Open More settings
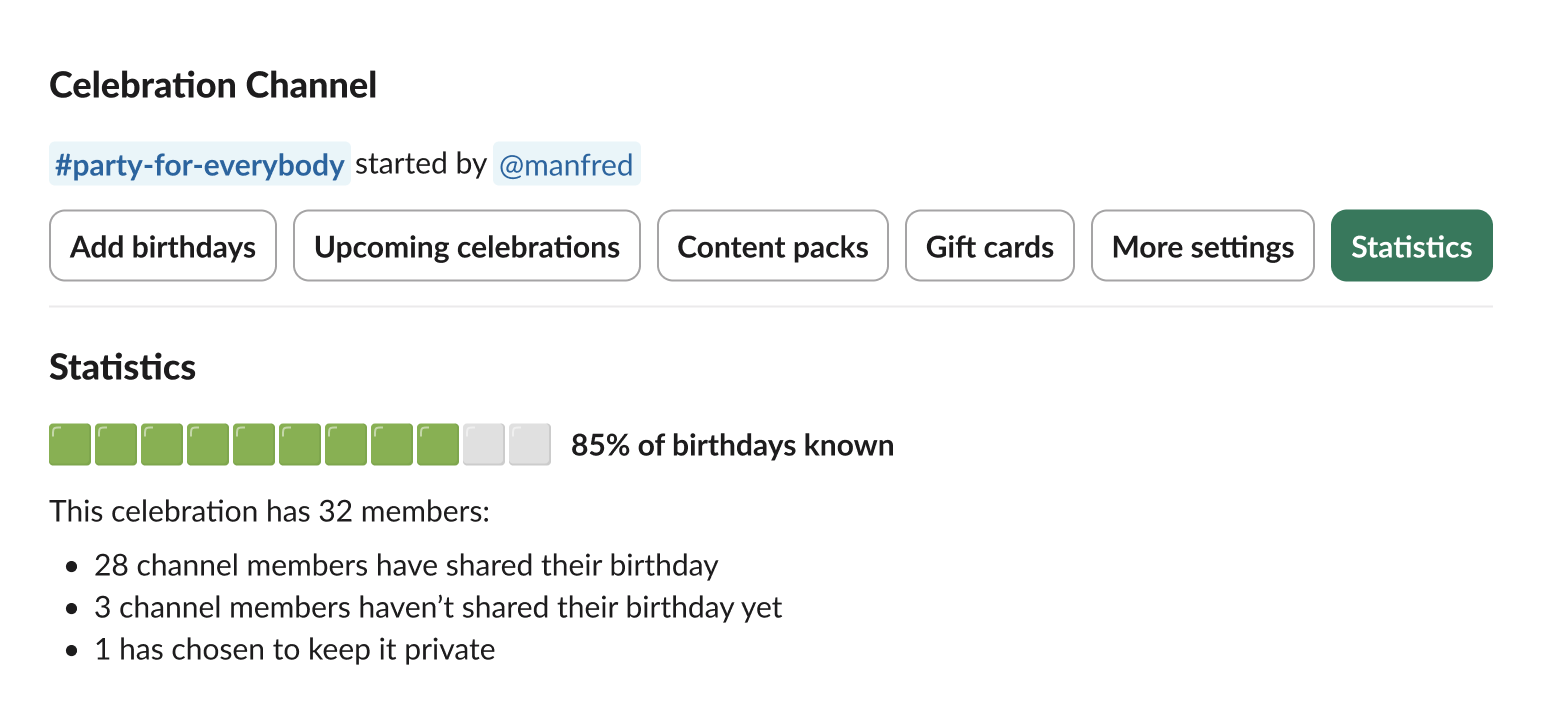 click(1202, 245)
